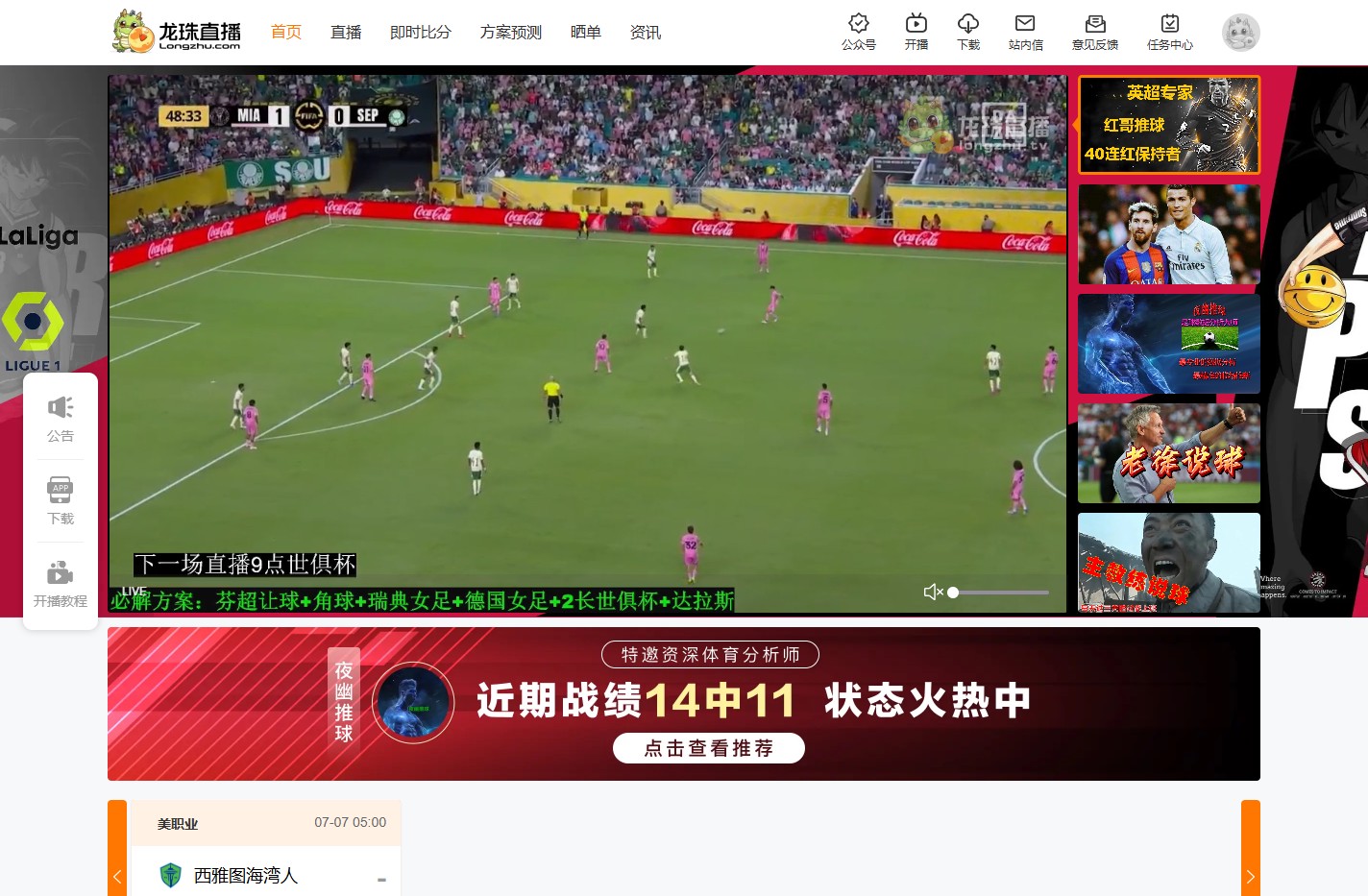1368x896 pixels.
Task: Open 即时比分 live scores tab
Action: pyautogui.click(x=421, y=32)
